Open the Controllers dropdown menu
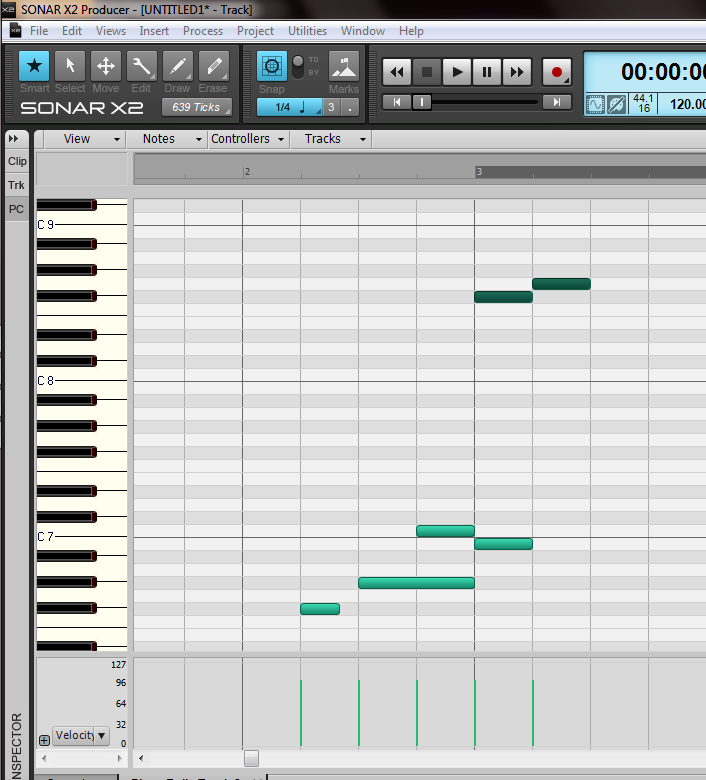Viewport: 706px width, 780px height. [248, 139]
